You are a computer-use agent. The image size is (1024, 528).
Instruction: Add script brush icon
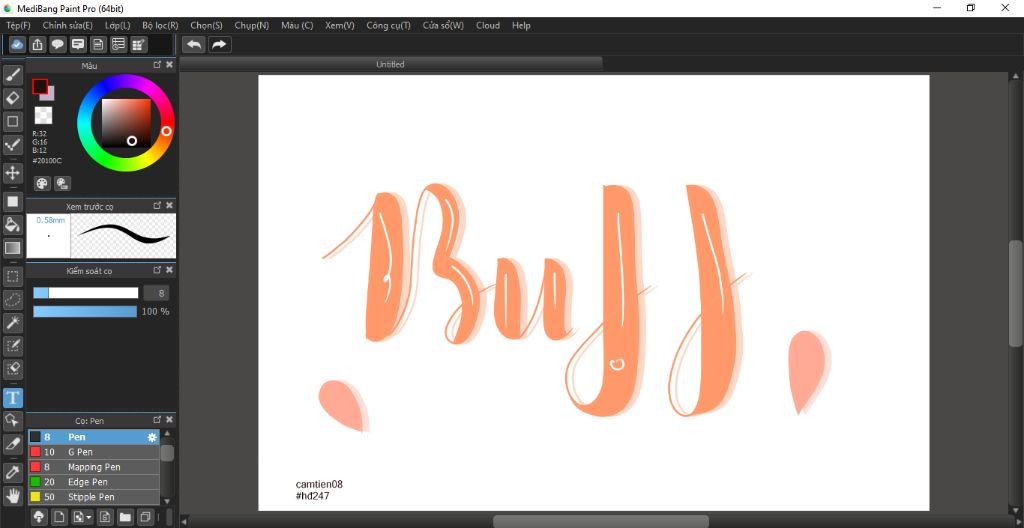click(x=104, y=517)
